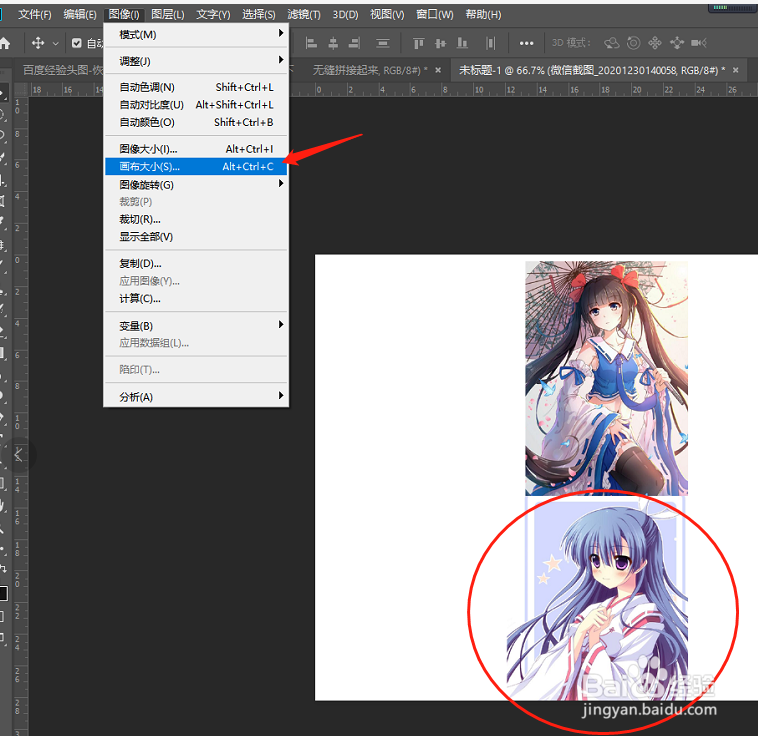Click the round floating back-arrow button at left

pyautogui.click(x=18, y=455)
